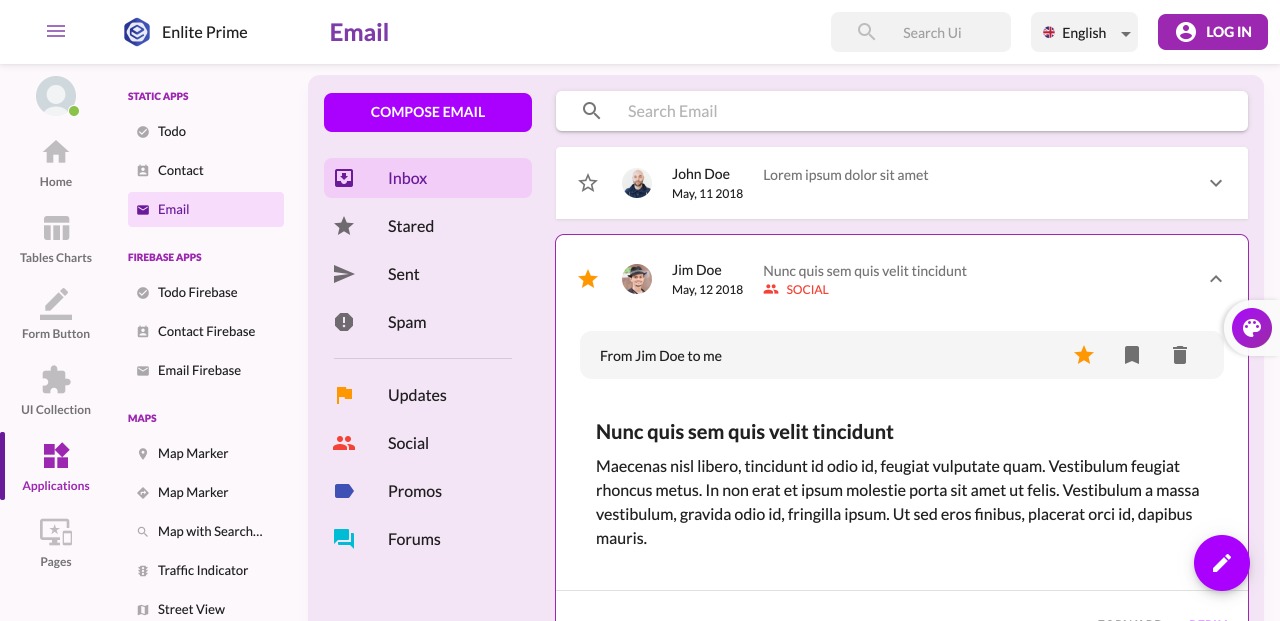Filter by Social label

(x=428, y=443)
